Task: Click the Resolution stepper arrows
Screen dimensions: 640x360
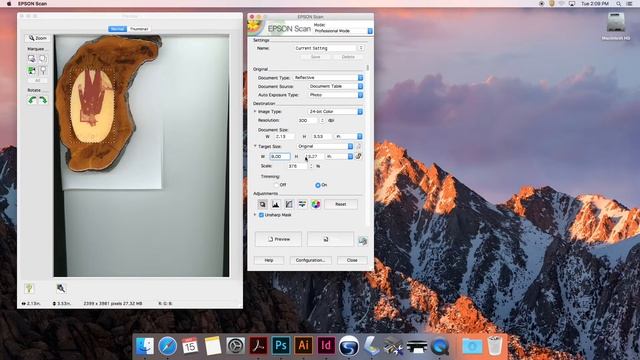Action: [x=322, y=120]
